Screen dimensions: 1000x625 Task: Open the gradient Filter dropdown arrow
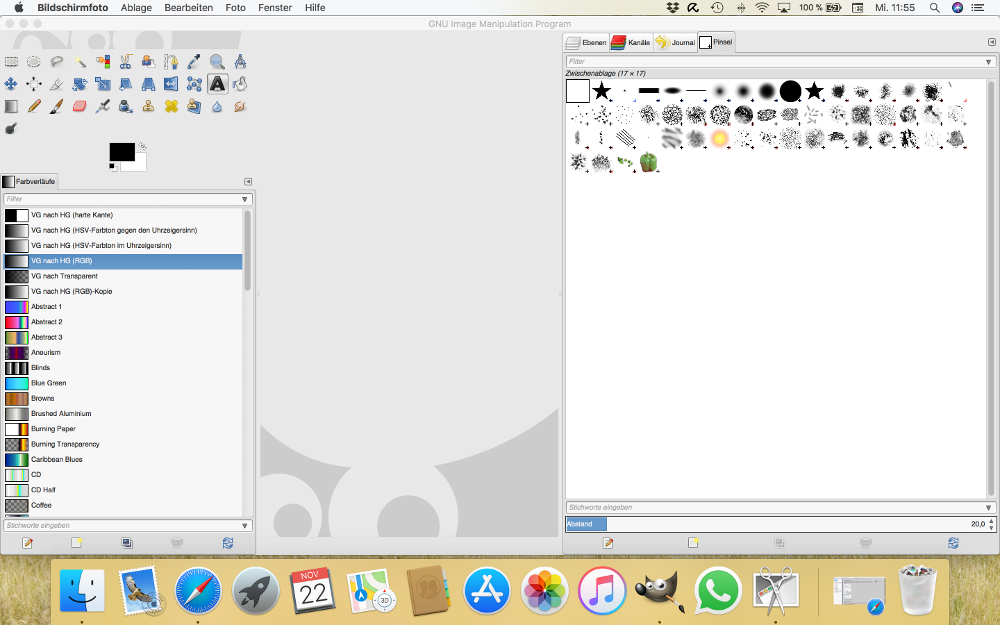(245, 199)
